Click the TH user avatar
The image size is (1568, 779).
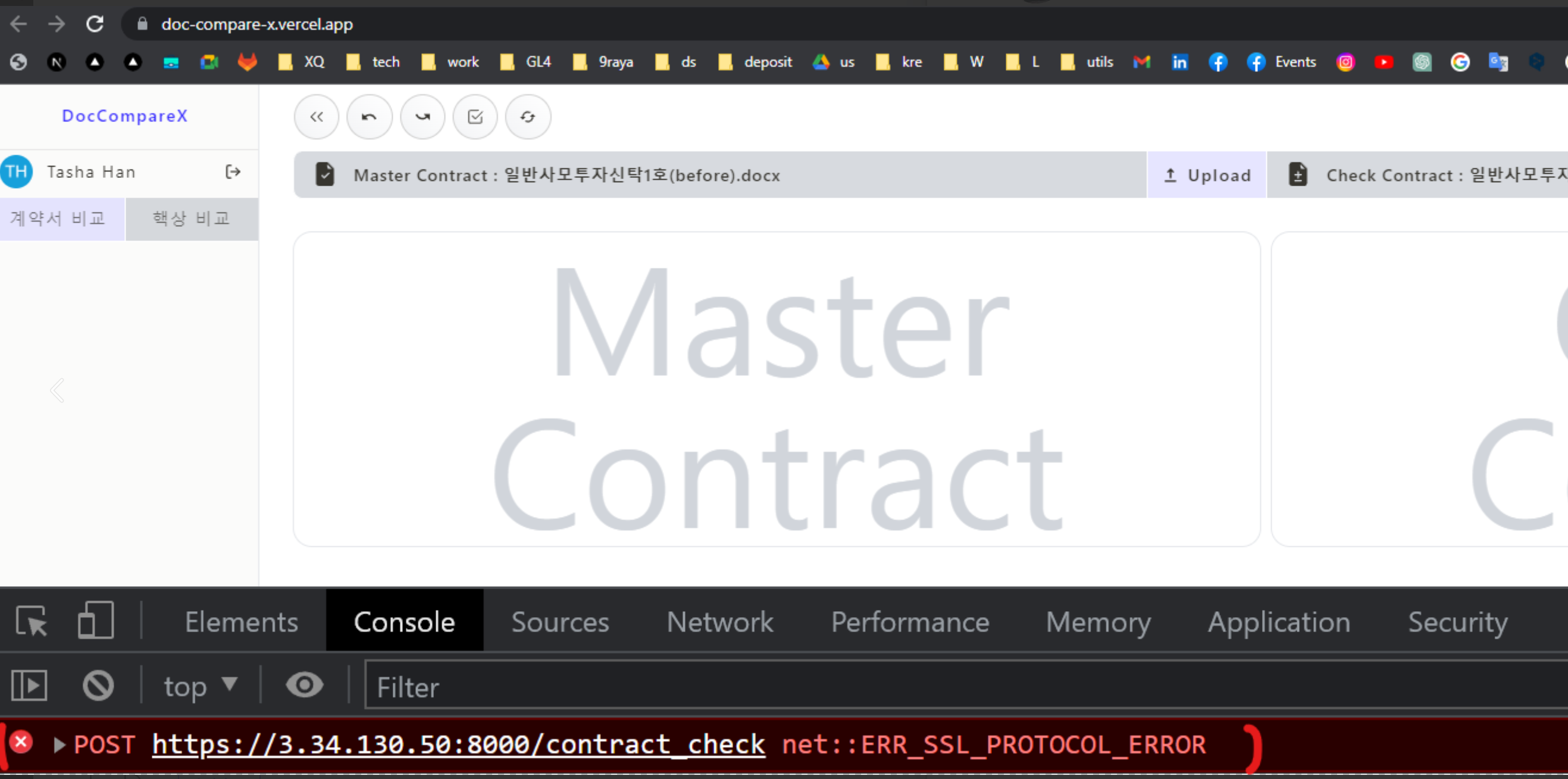[17, 172]
